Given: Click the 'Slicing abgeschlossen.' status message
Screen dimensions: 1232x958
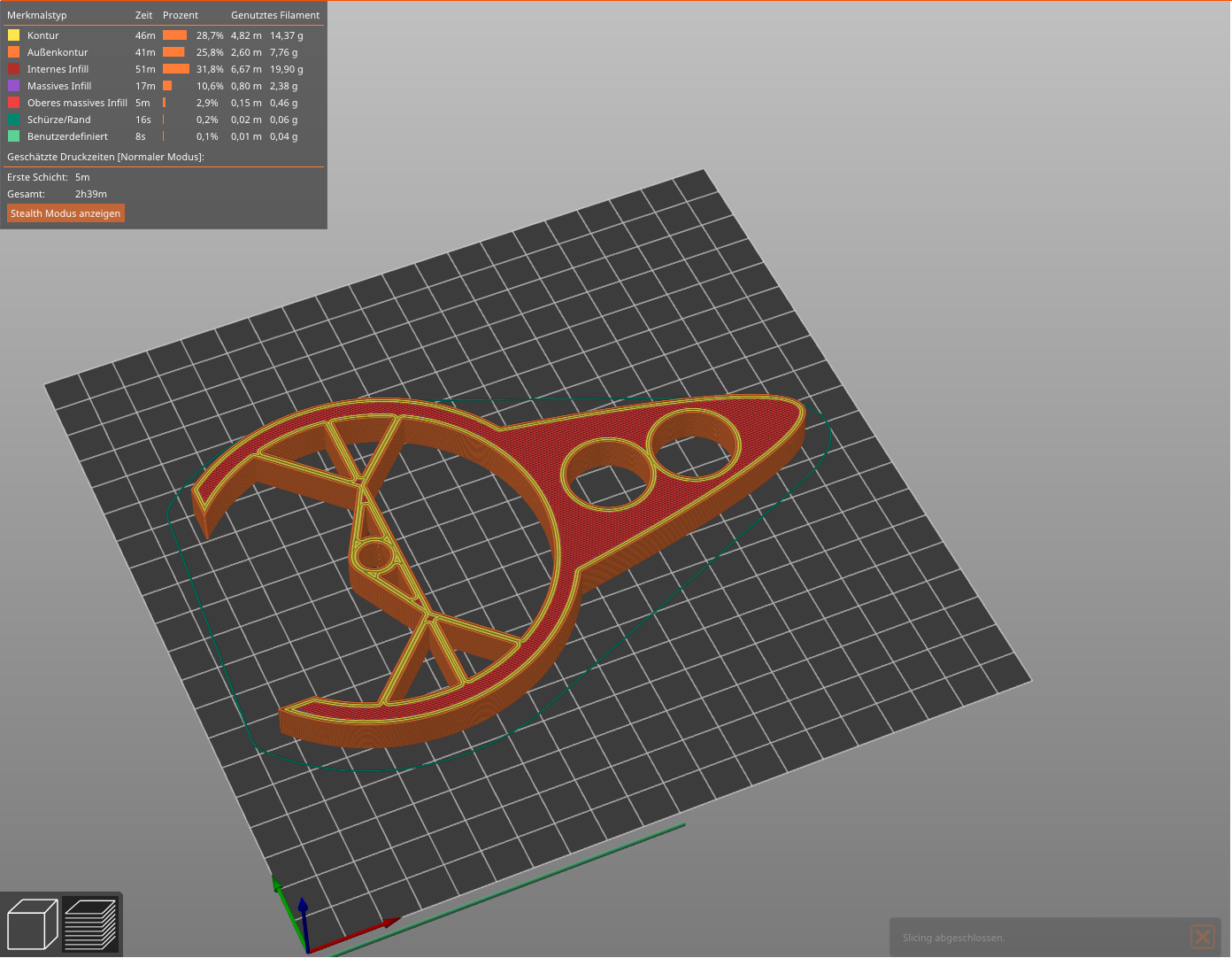Looking at the screenshot, I should click(x=953, y=938).
